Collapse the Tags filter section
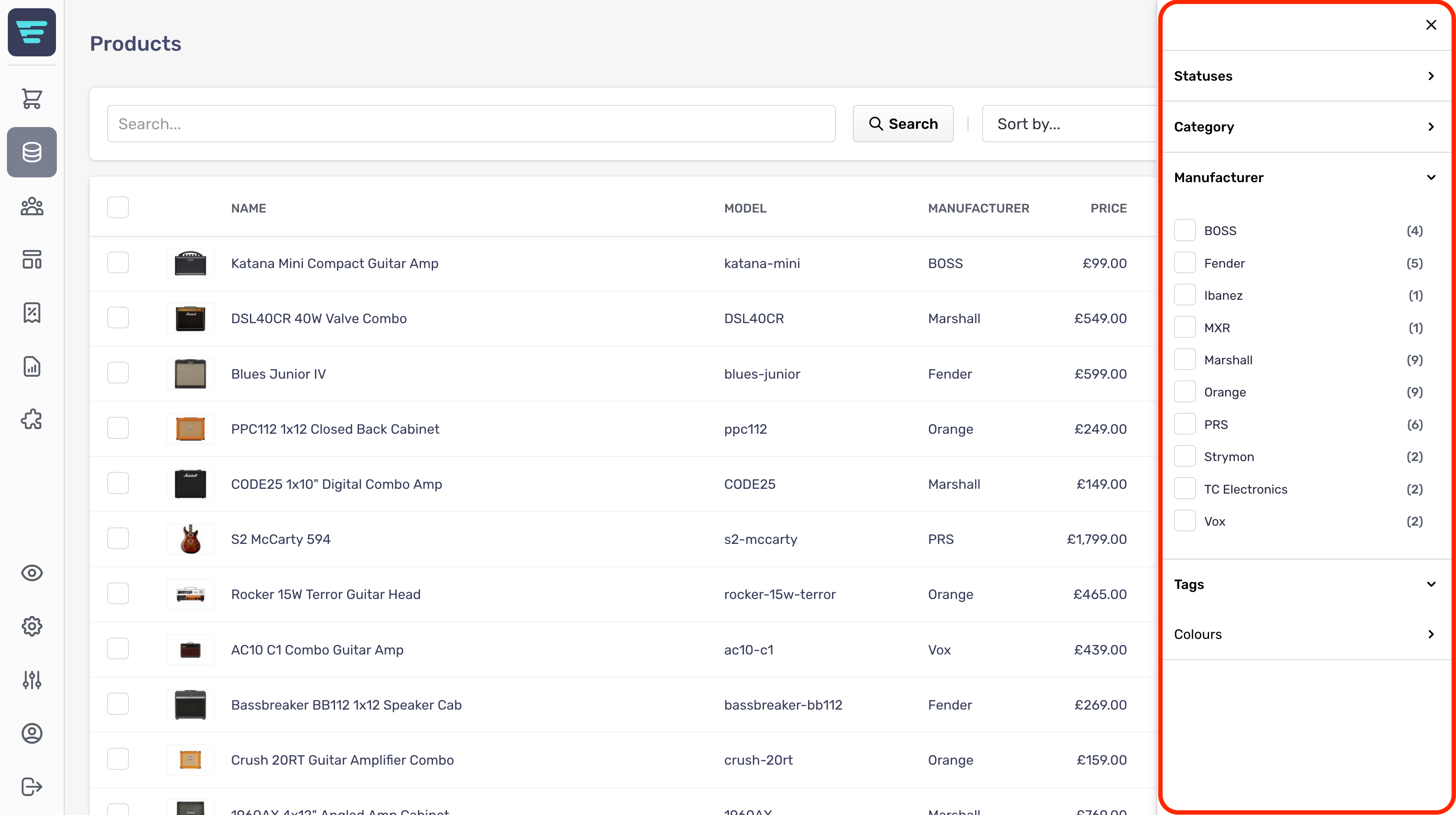Viewport: 1456px width, 815px height. (1306, 584)
